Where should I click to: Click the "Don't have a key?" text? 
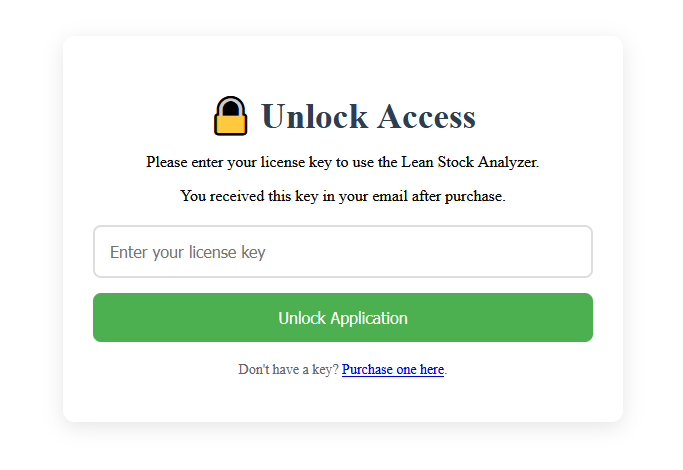click(288, 370)
